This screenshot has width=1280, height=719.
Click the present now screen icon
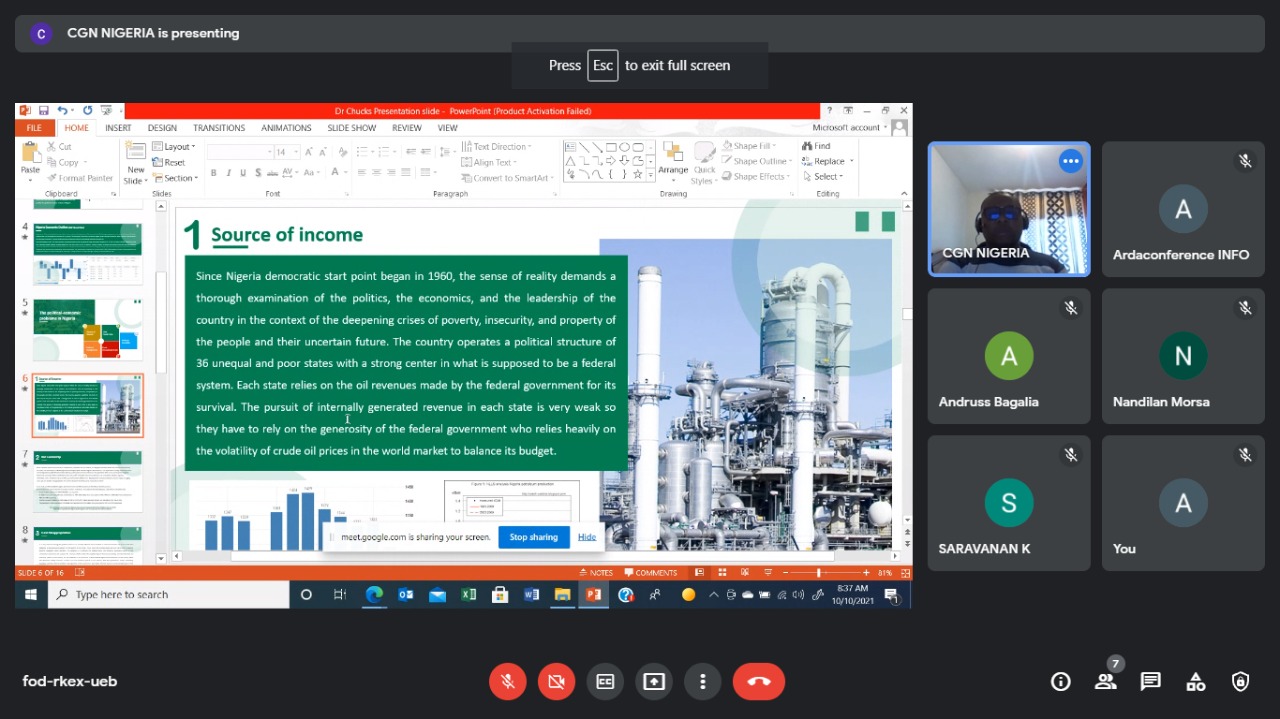[654, 681]
